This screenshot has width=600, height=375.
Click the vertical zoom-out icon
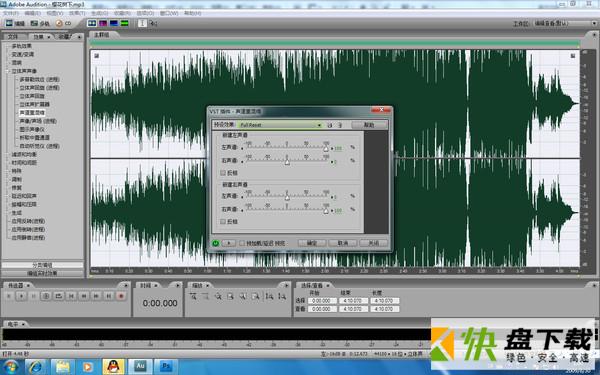(282, 296)
